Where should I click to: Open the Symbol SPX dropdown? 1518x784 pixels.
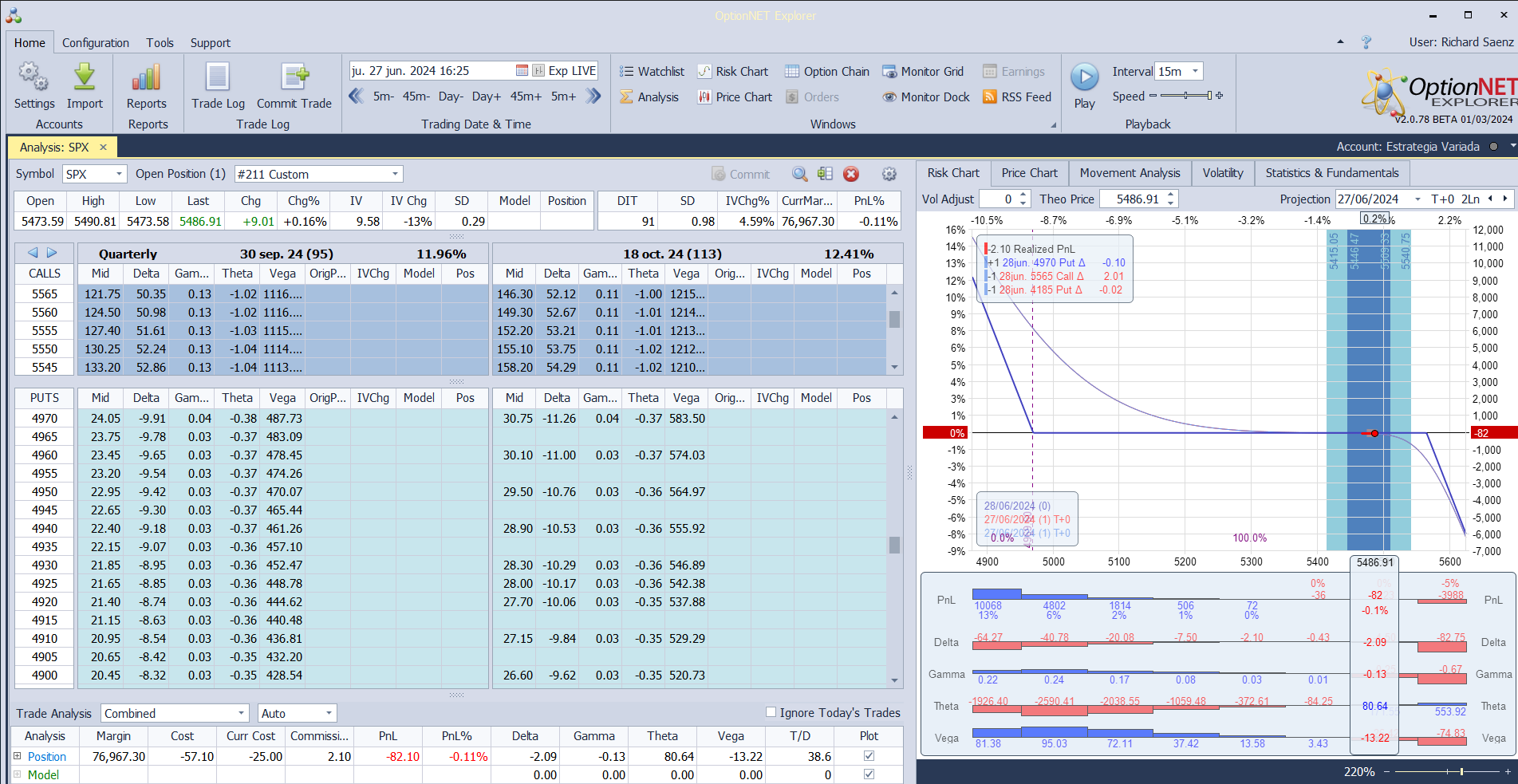point(119,174)
